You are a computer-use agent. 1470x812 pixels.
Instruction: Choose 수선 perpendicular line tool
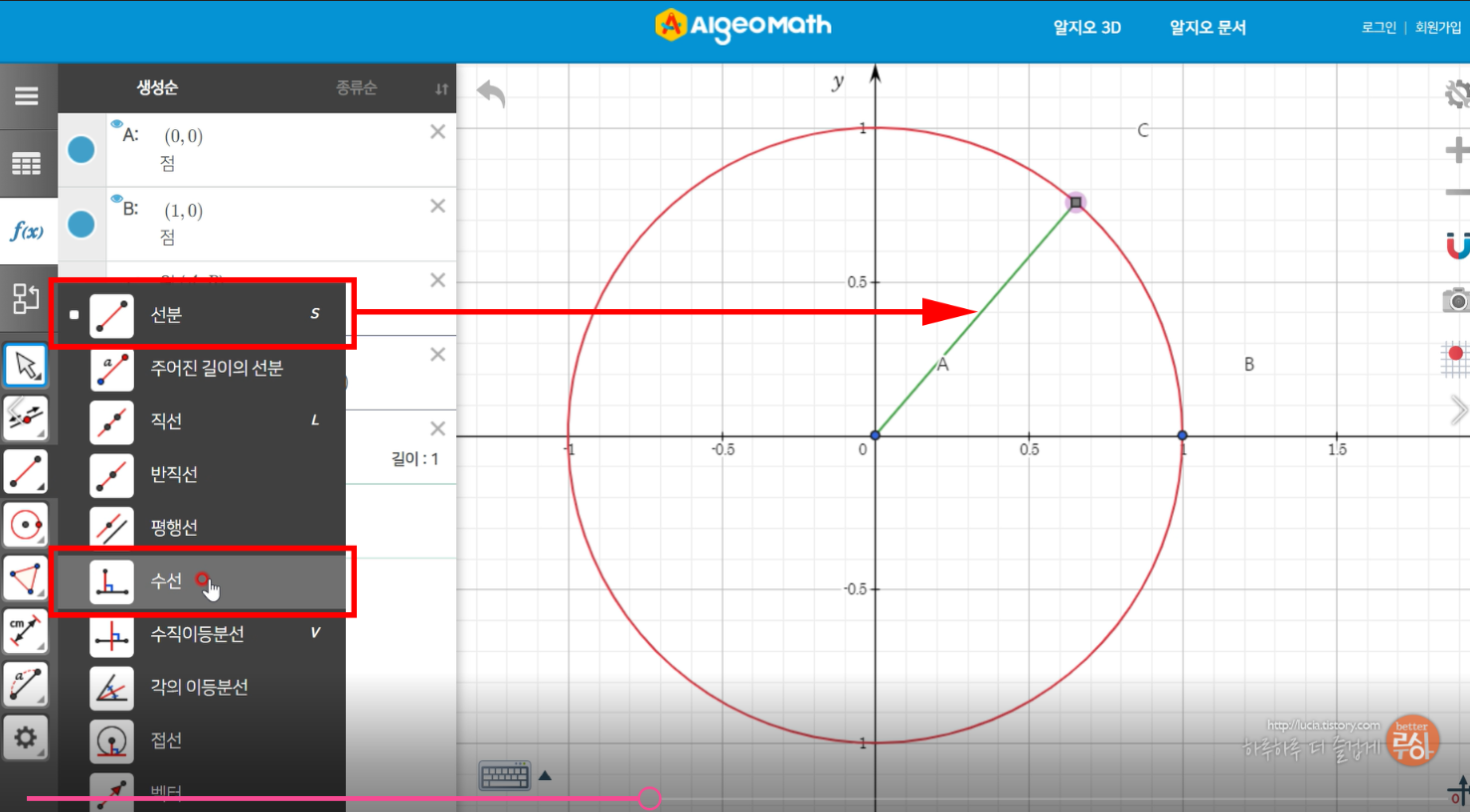click(x=202, y=581)
